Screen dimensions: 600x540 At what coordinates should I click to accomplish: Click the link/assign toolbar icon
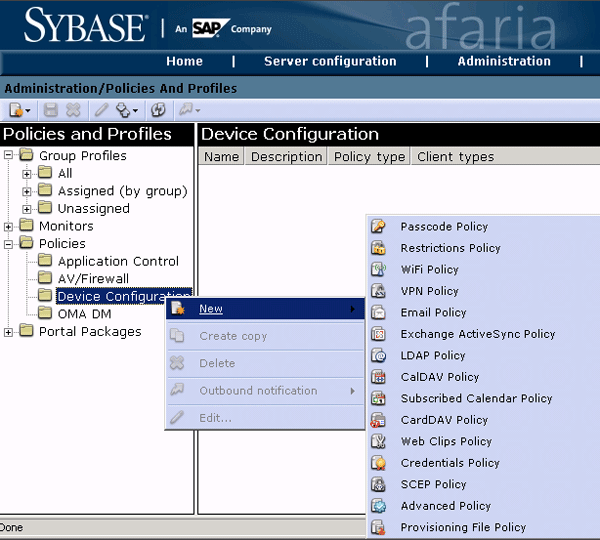coord(123,110)
